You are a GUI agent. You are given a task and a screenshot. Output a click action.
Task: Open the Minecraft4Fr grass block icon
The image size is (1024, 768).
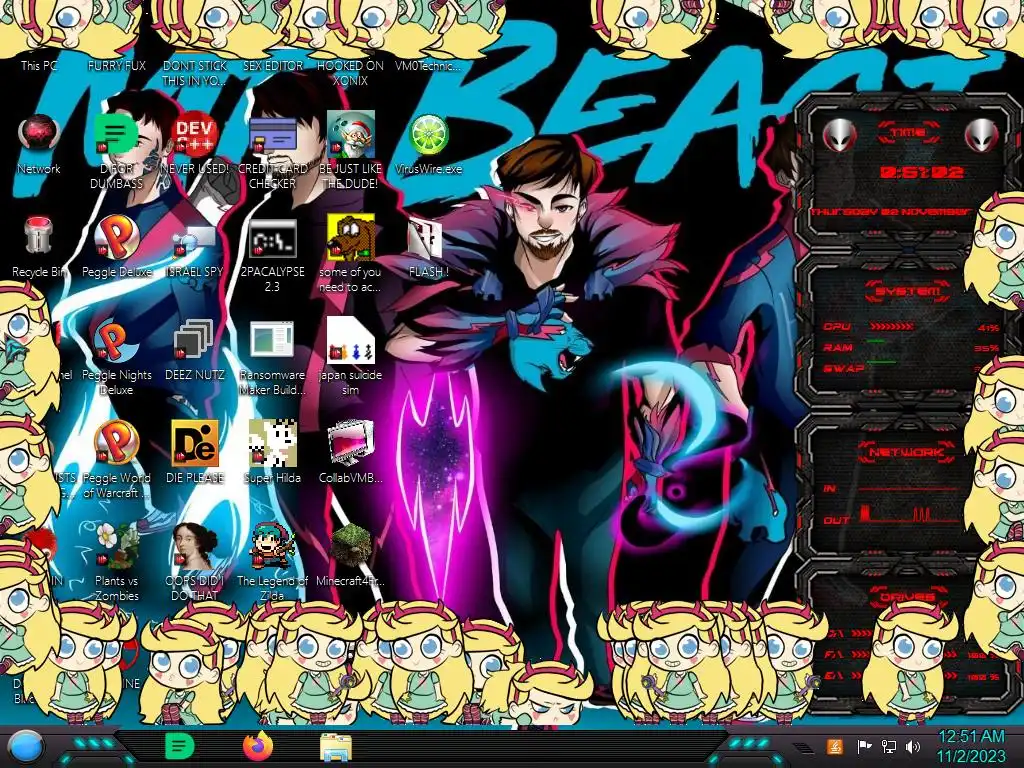(x=351, y=546)
